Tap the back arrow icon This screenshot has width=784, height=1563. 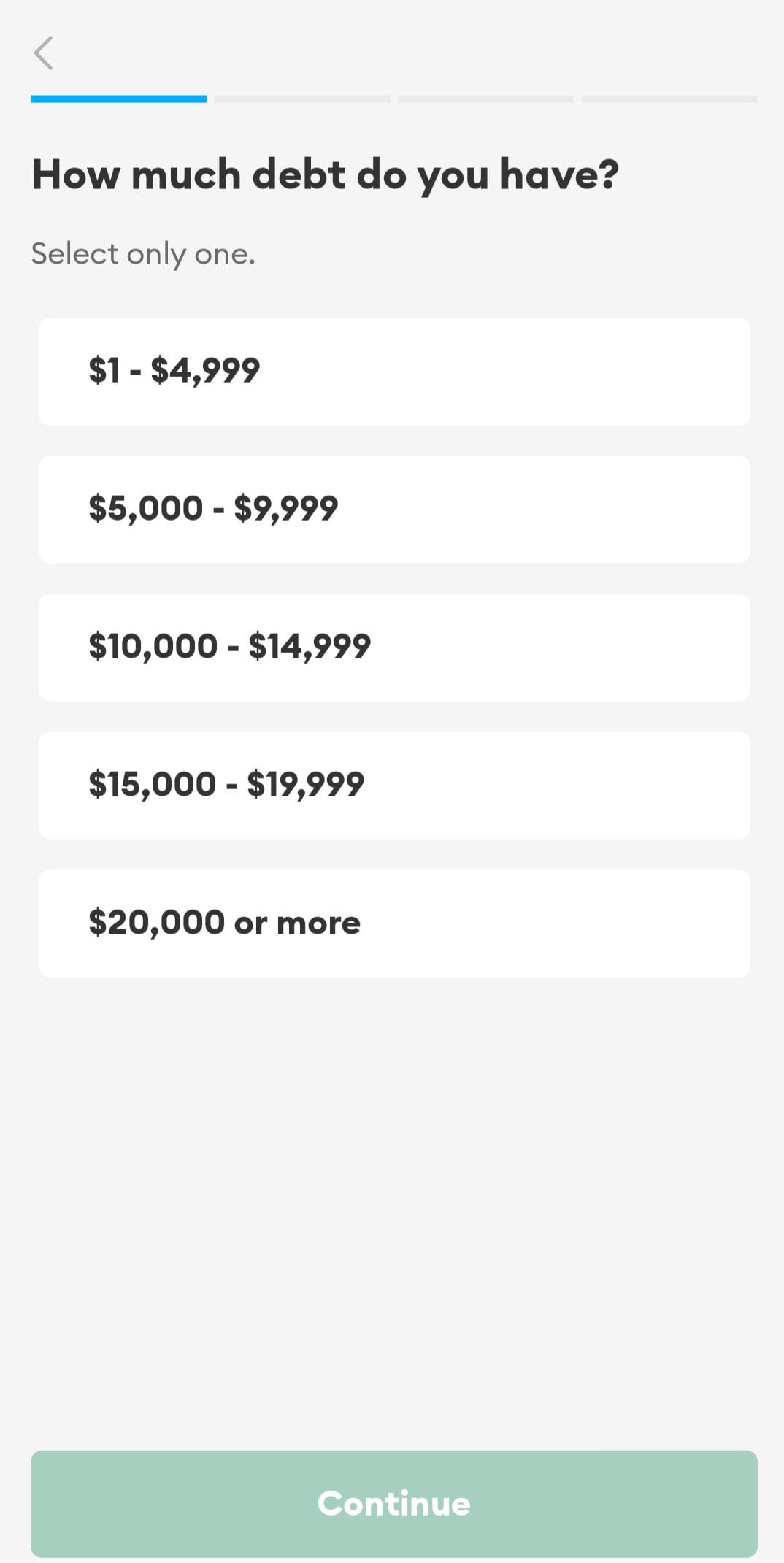coord(44,53)
